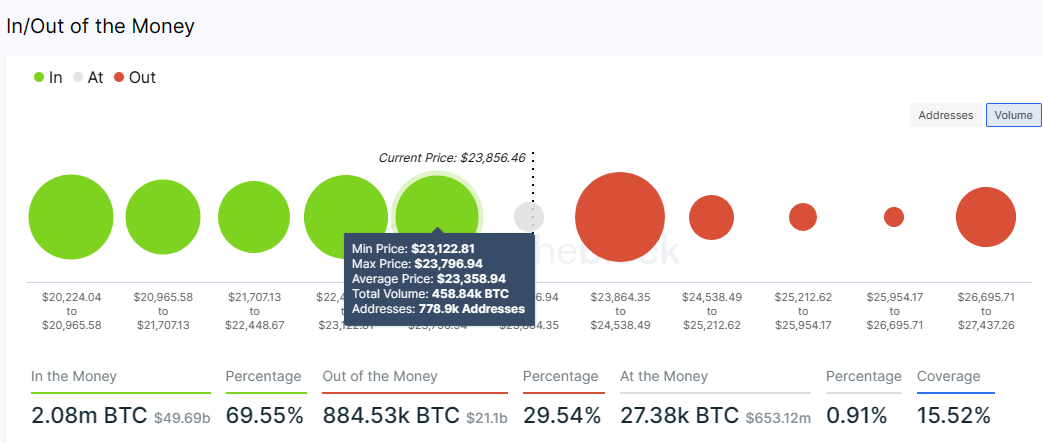Select red bubble above $26,695.71 to $27,437.26

986,217
